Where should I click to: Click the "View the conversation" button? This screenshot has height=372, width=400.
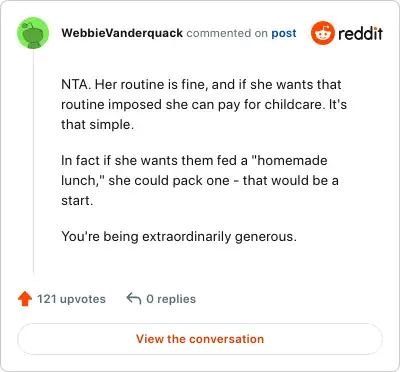coord(200,339)
